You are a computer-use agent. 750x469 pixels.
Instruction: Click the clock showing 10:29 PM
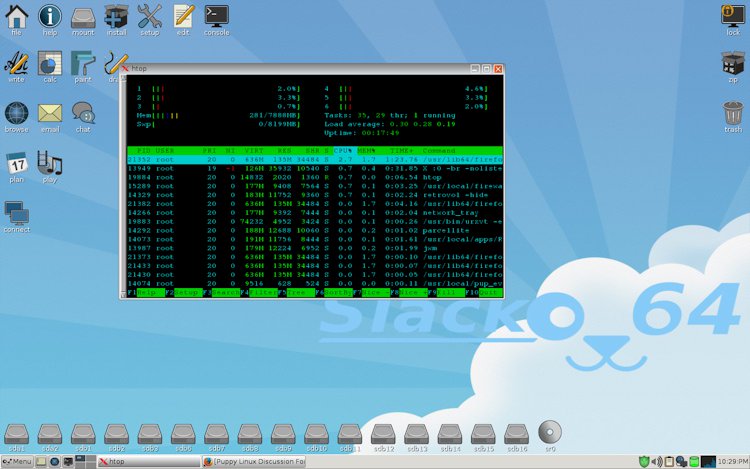tap(733, 462)
